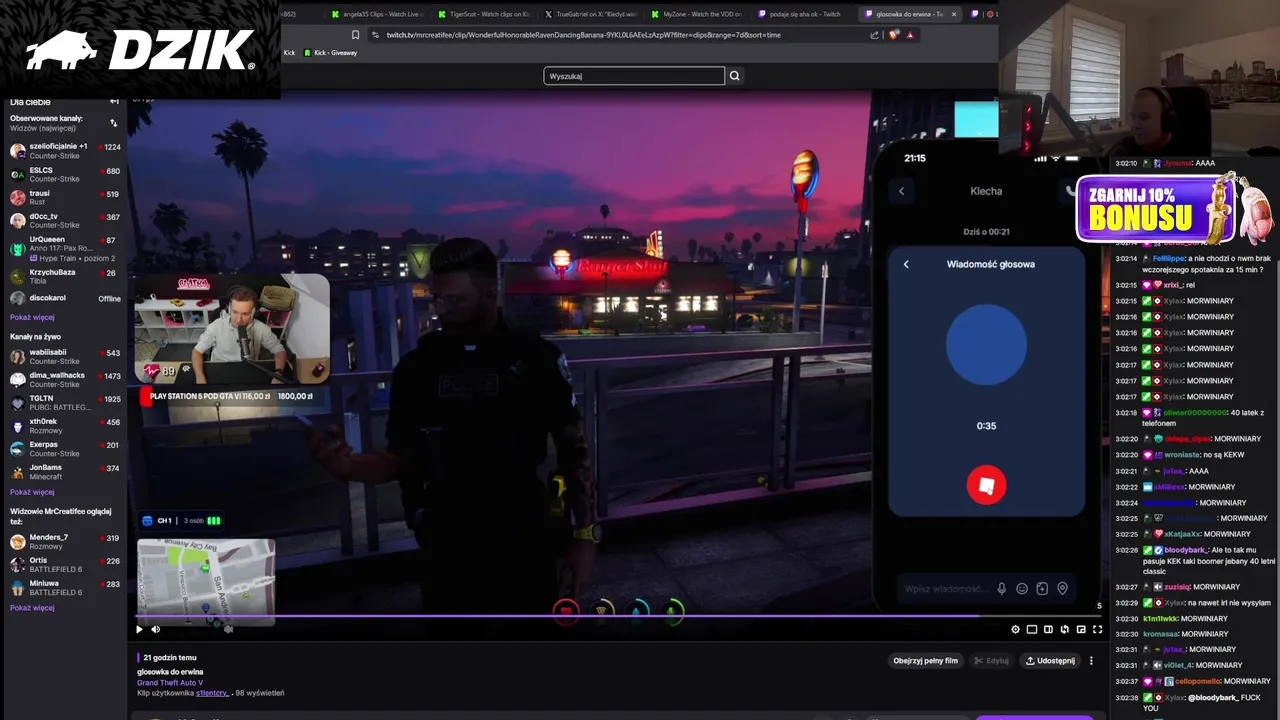1280x720 pixels.
Task: Collapse the Dla ciebie sidebar
Action: (x=114, y=102)
